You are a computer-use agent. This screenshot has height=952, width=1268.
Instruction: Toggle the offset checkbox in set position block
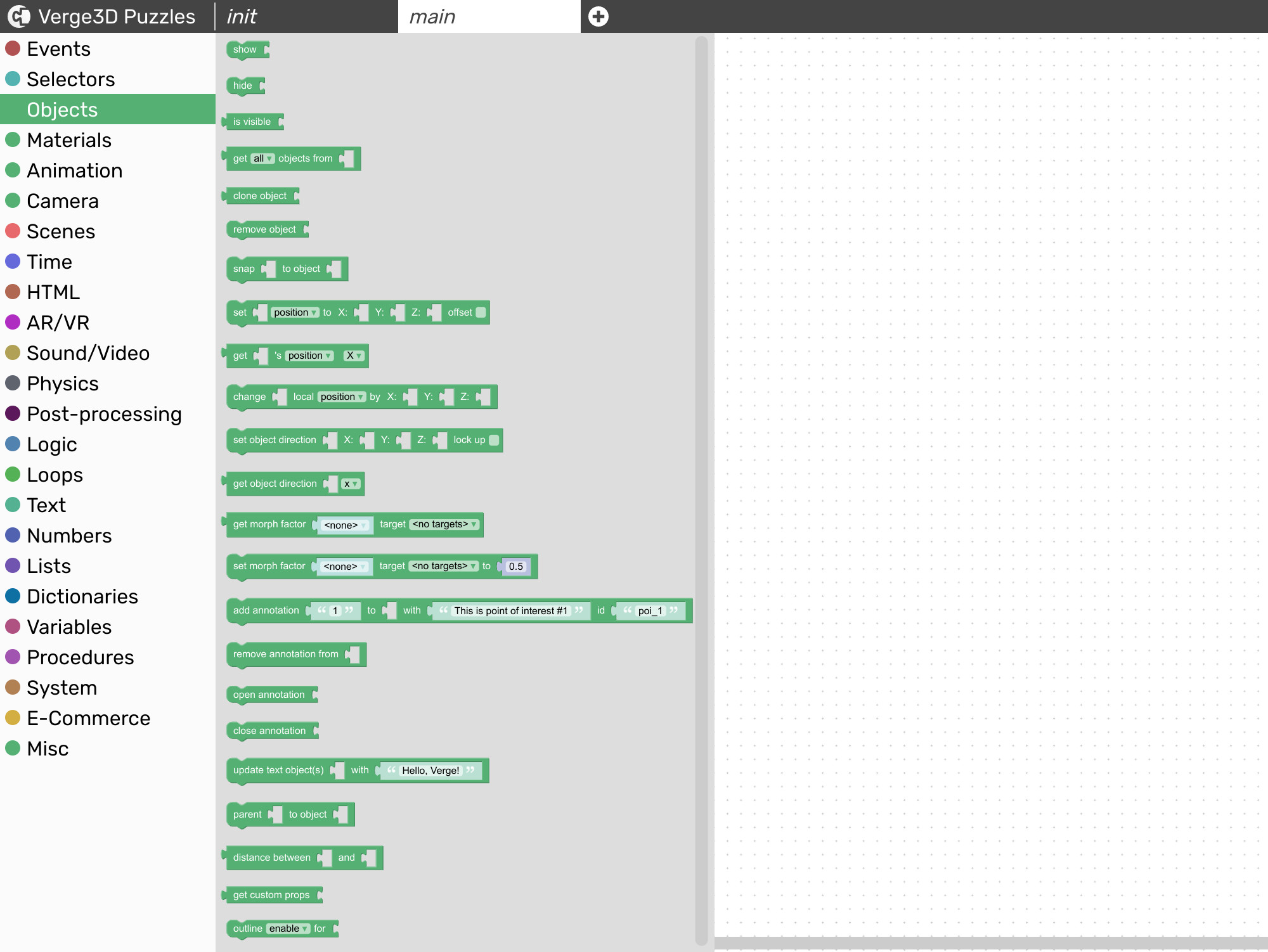481,312
